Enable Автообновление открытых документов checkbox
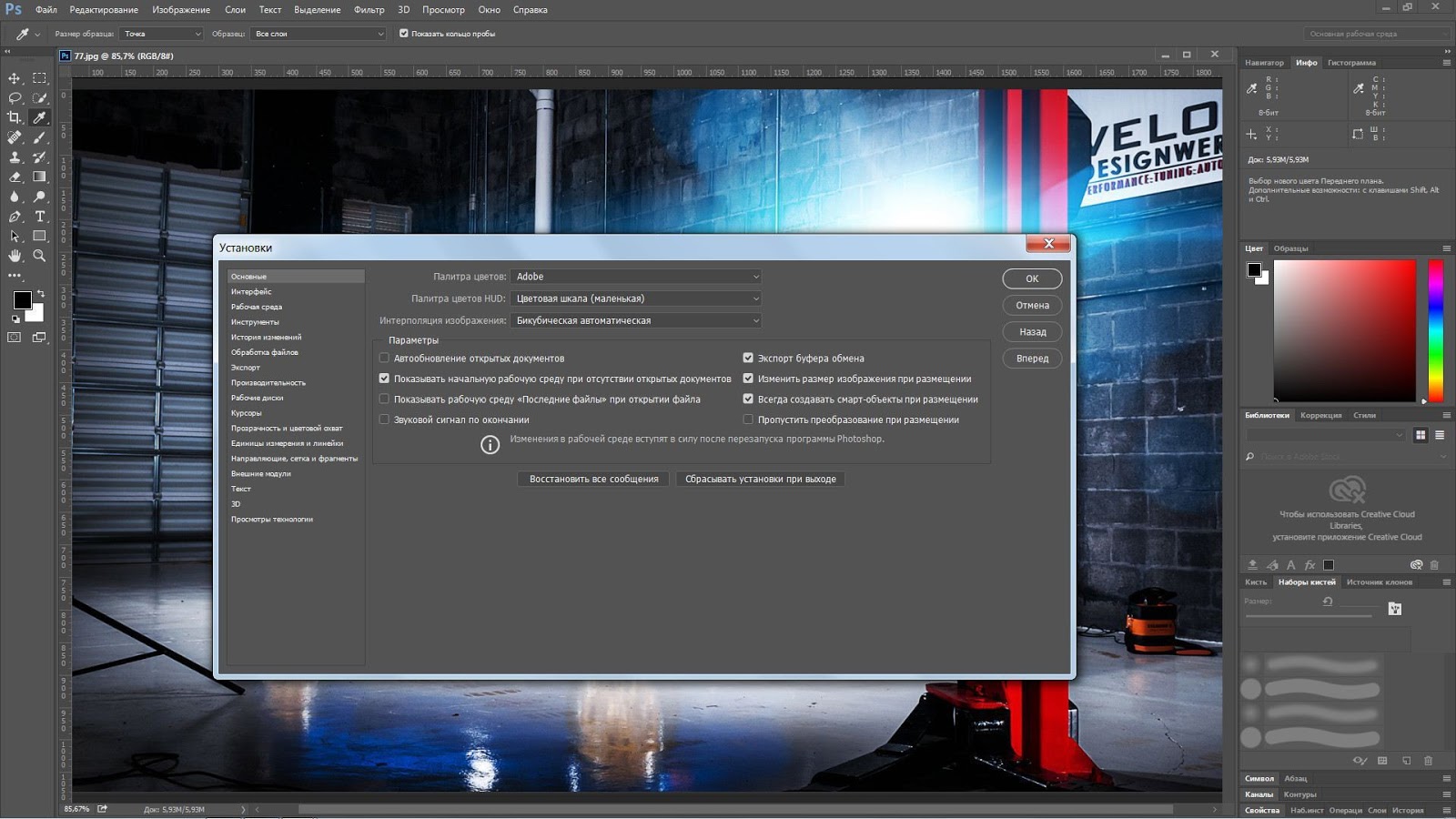Screen dimensions: 1456x819 click(x=384, y=358)
